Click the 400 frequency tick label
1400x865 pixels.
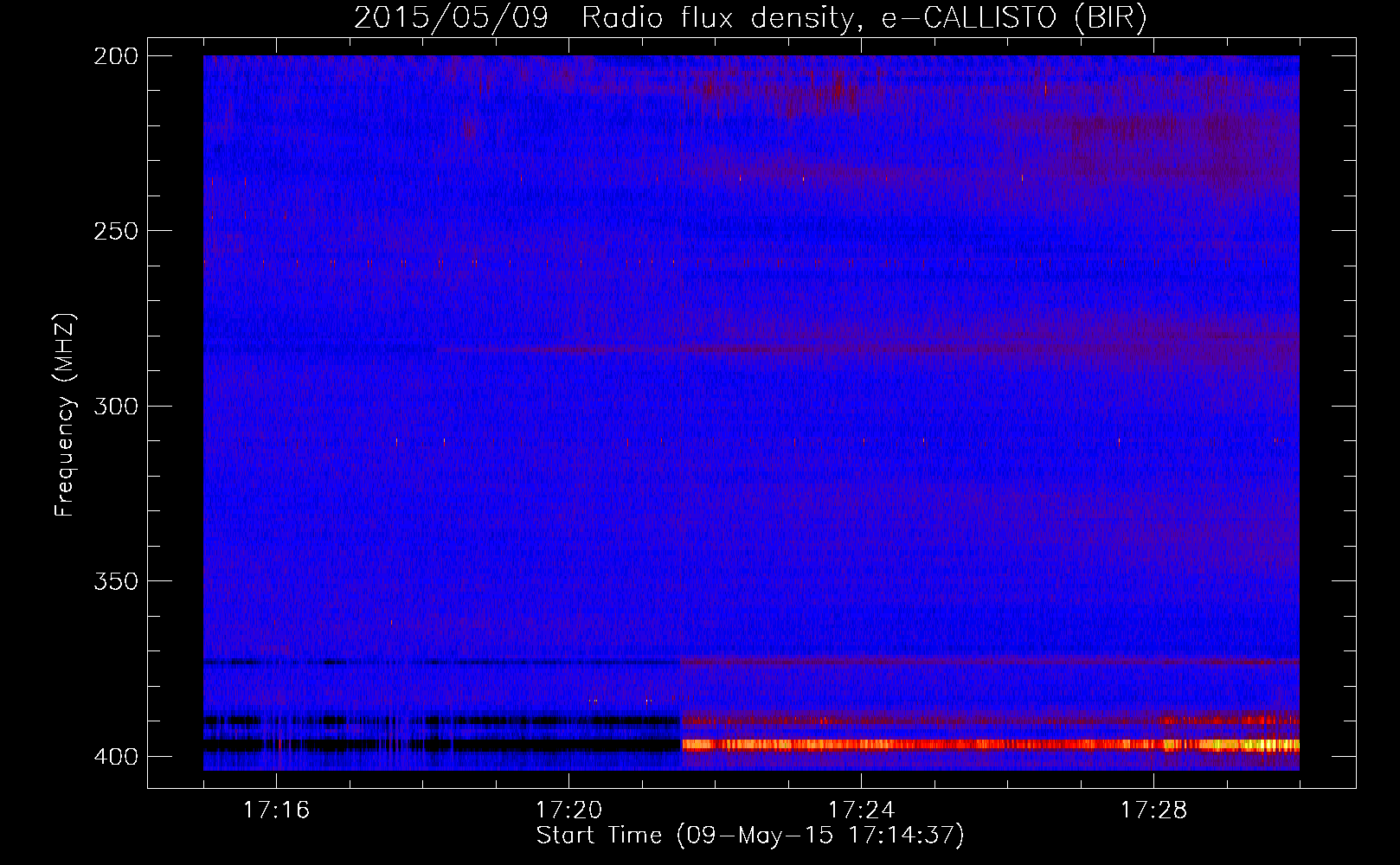click(x=116, y=757)
